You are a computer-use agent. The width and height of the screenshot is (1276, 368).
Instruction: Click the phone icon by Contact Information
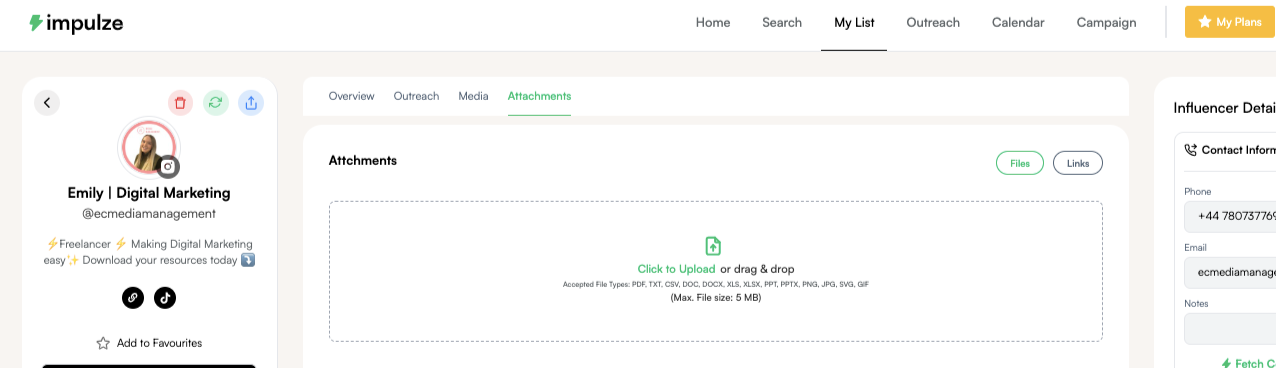pyautogui.click(x=1190, y=150)
